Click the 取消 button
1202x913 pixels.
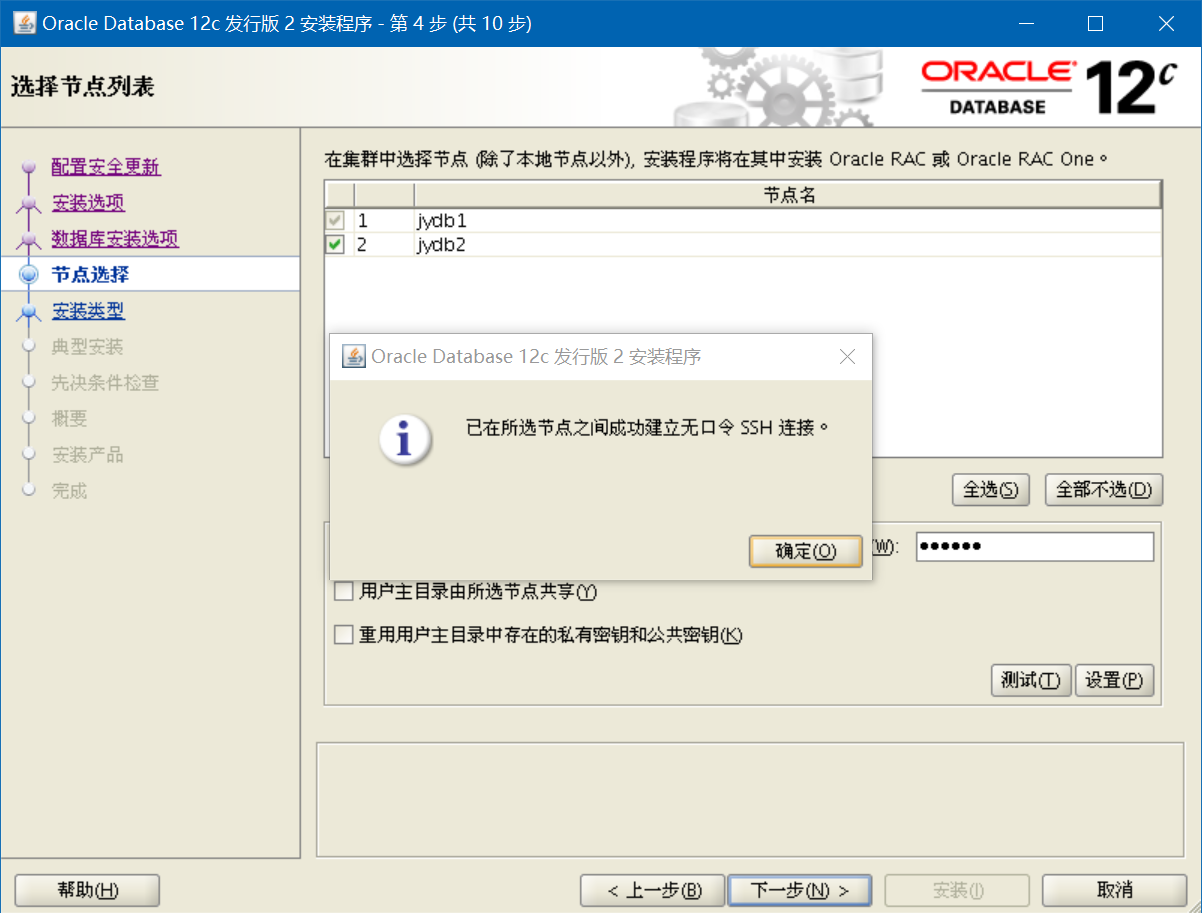click(1114, 890)
